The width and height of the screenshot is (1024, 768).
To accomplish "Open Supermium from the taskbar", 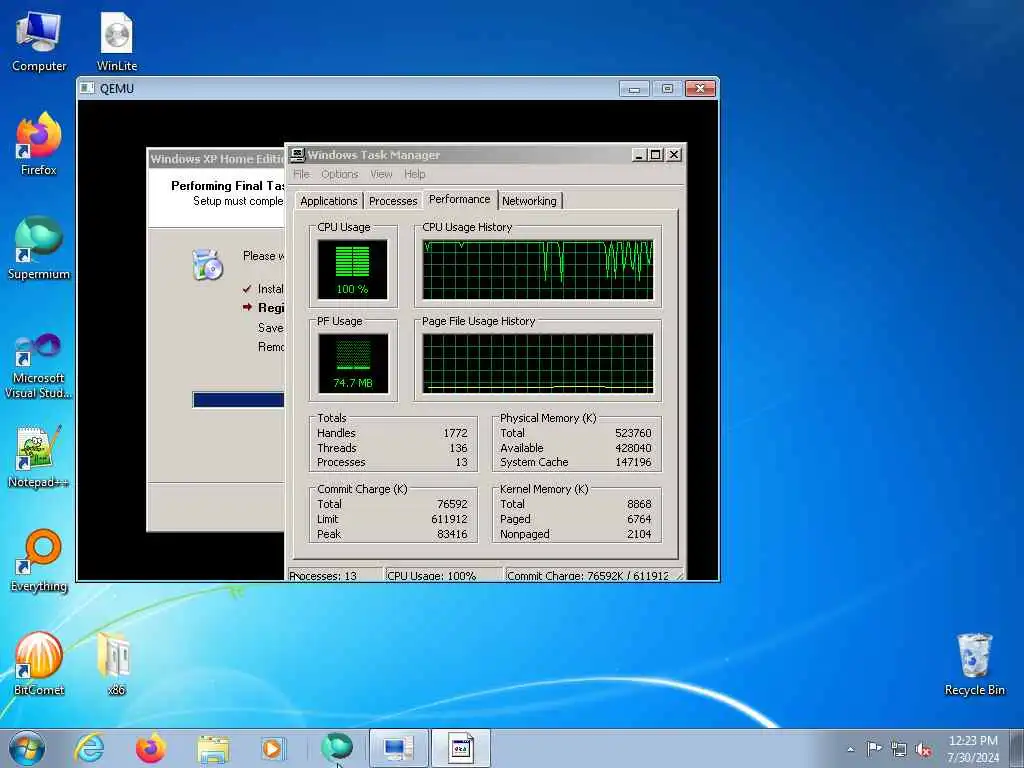I will [x=336, y=747].
